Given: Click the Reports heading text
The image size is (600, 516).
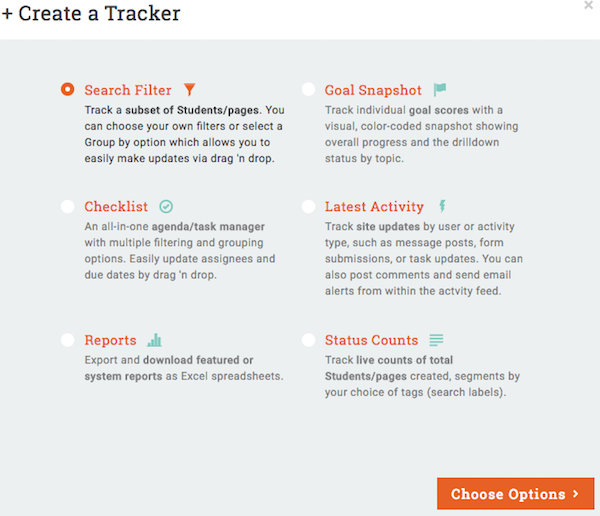Looking at the screenshot, I should coord(110,340).
